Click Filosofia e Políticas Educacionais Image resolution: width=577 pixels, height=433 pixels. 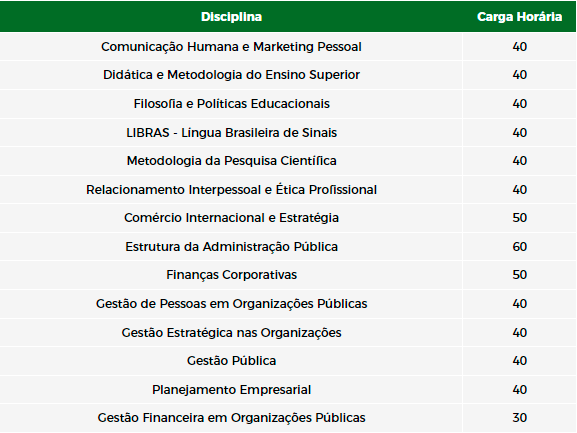click(x=231, y=104)
